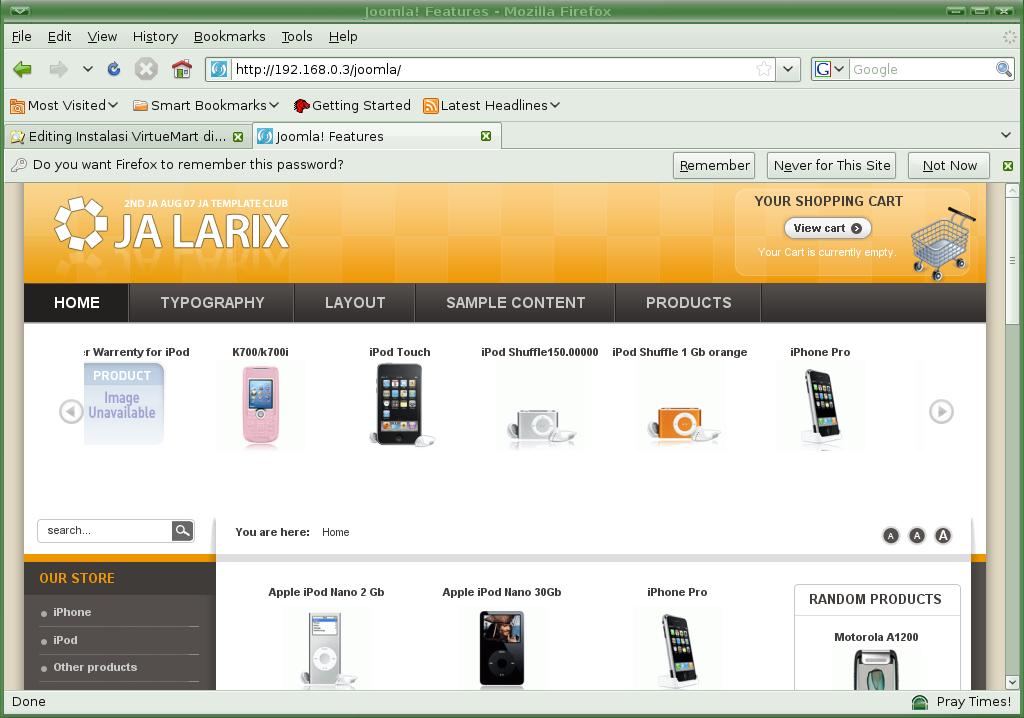Open the K700/k700i pink phone thumbnail

pos(261,405)
